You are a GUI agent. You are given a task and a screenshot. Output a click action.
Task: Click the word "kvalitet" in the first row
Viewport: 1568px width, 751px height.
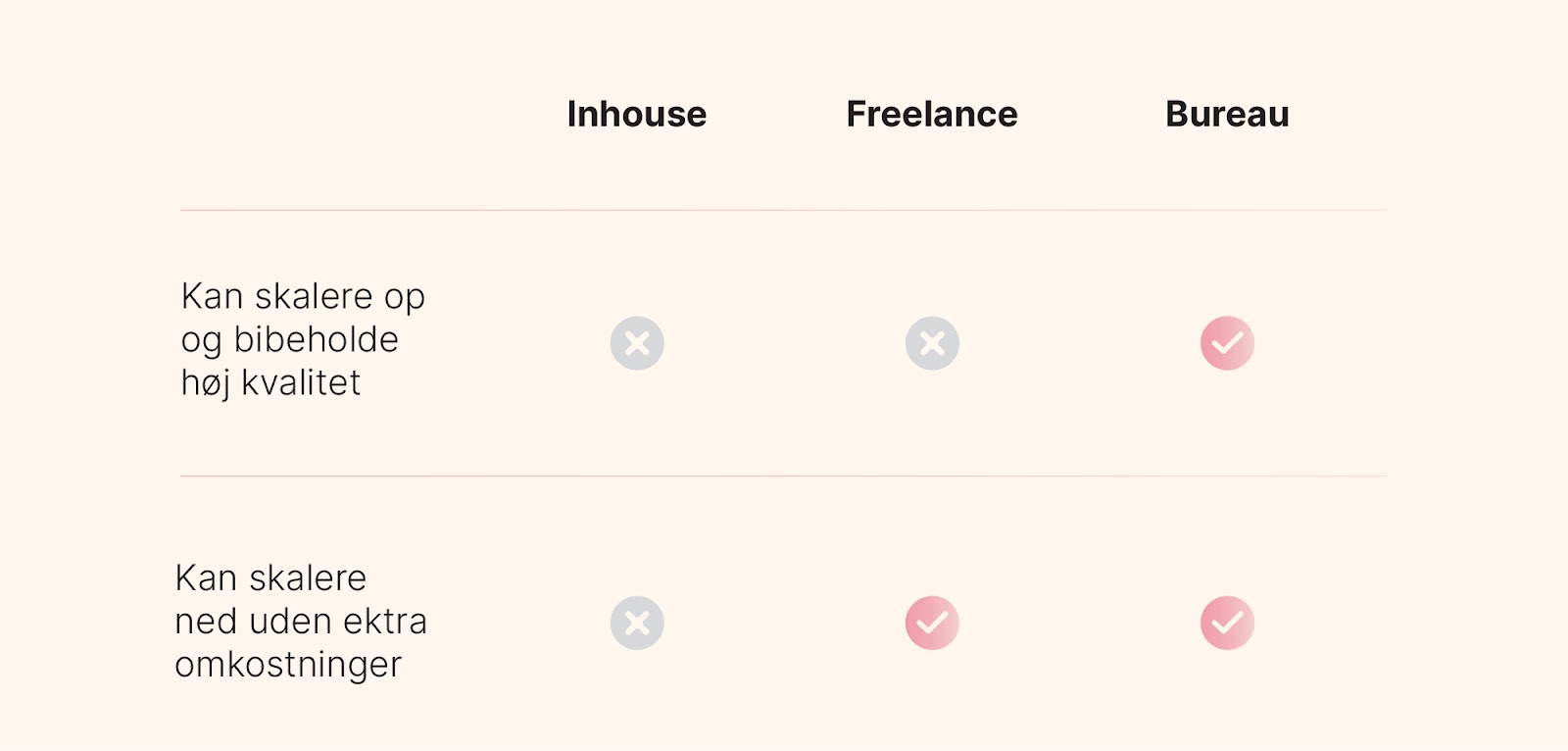[x=301, y=382]
